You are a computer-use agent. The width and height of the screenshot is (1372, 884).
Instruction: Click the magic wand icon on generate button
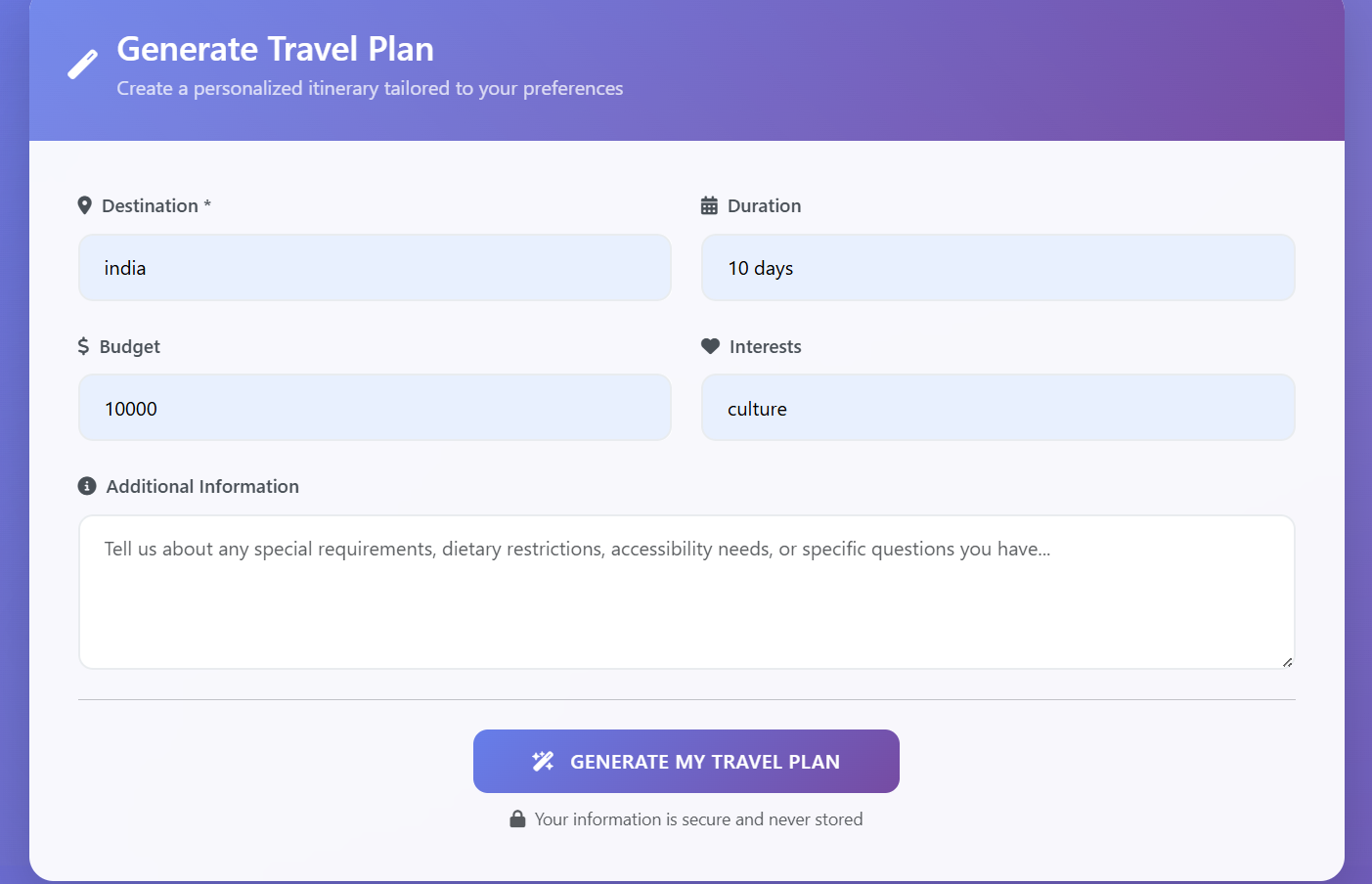pos(543,762)
